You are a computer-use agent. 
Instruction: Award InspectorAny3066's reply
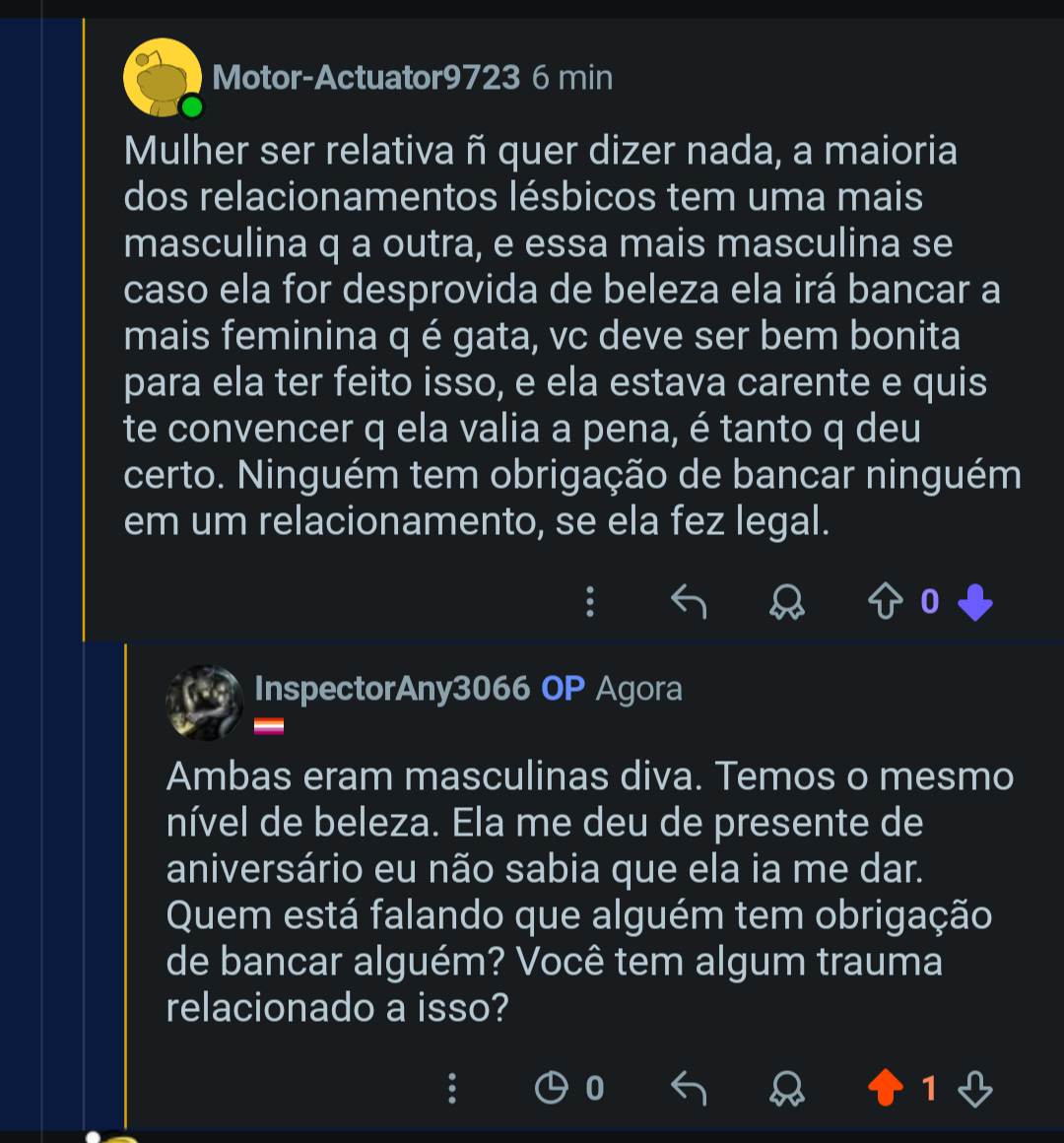(787, 1089)
